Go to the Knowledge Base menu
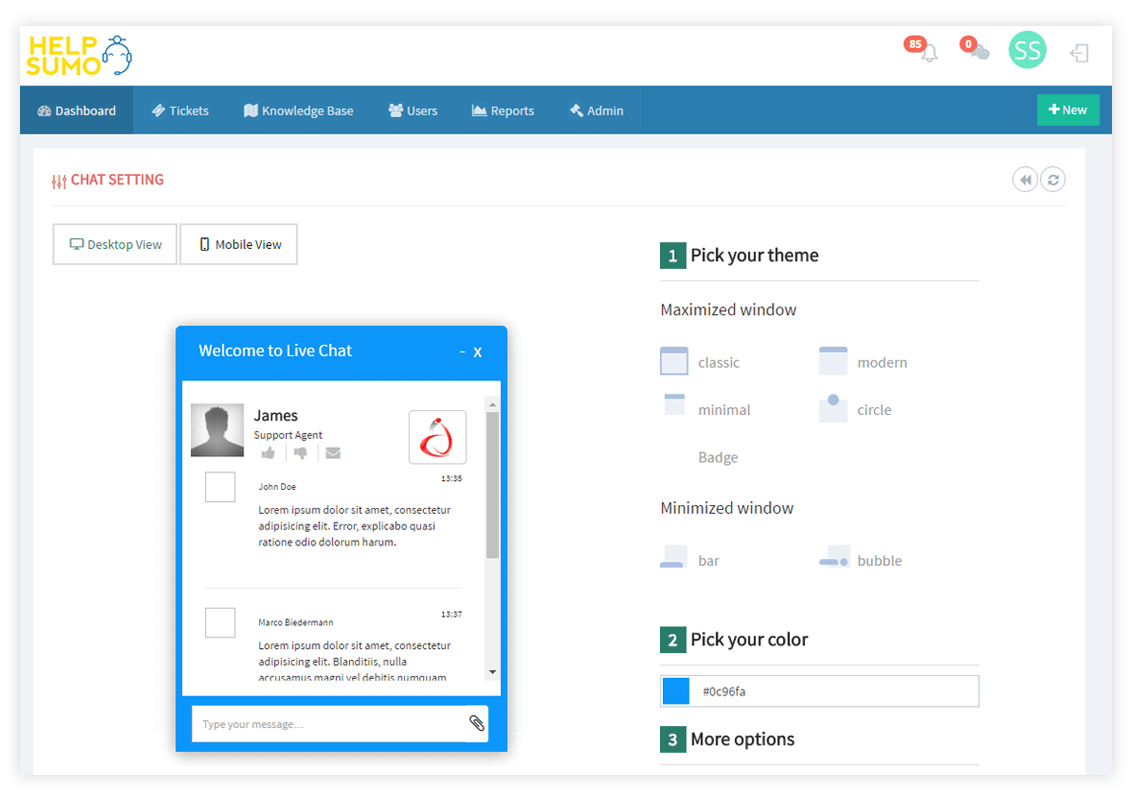 pyautogui.click(x=298, y=111)
